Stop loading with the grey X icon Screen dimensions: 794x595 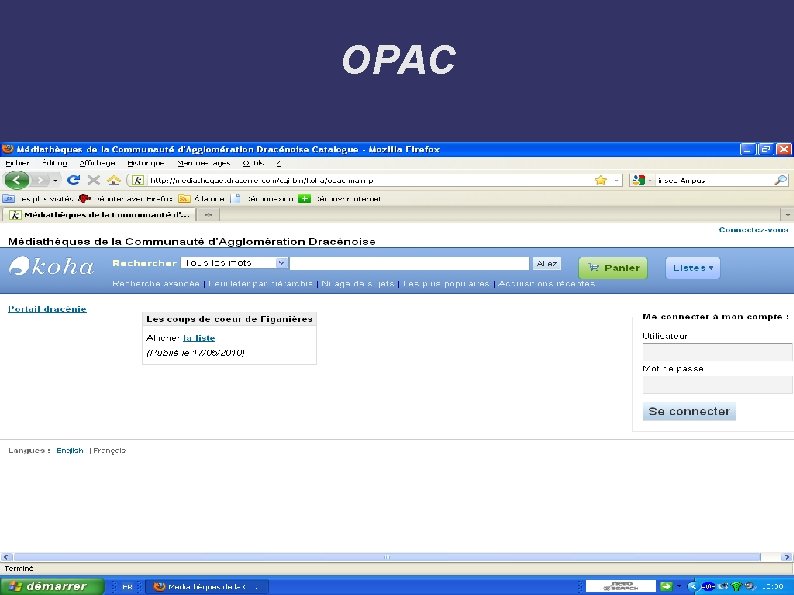pos(93,180)
